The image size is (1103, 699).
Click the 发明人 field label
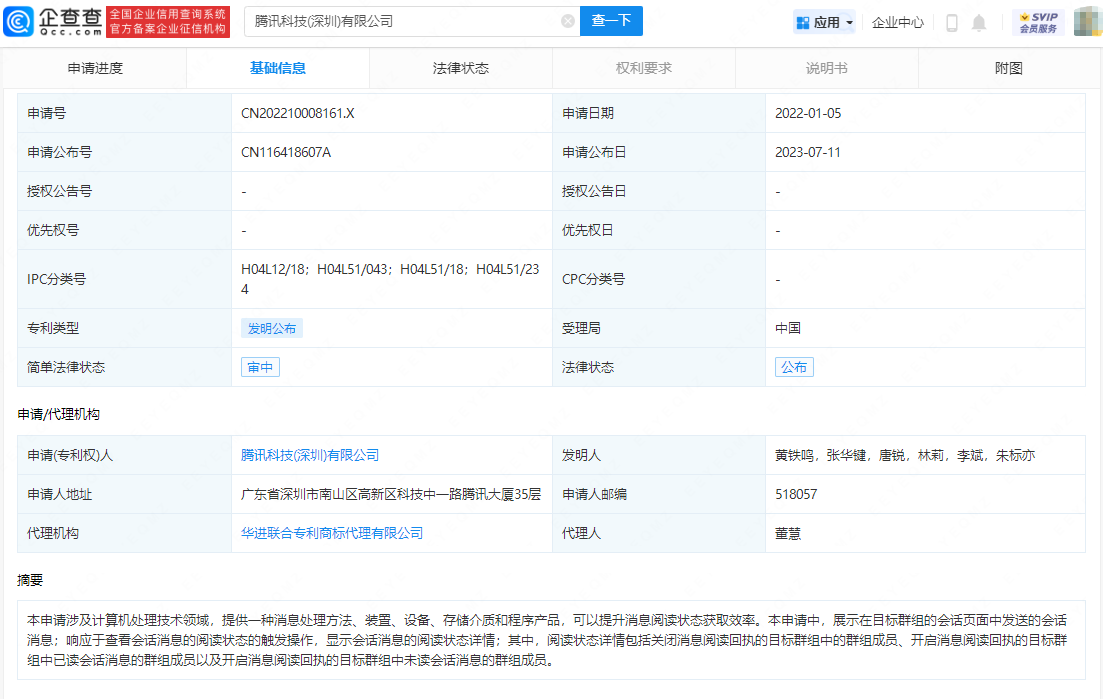click(581, 456)
